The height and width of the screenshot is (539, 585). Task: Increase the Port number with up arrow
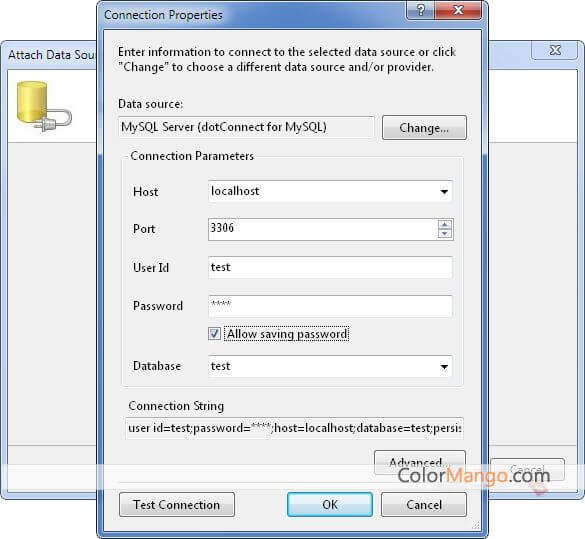click(444, 225)
